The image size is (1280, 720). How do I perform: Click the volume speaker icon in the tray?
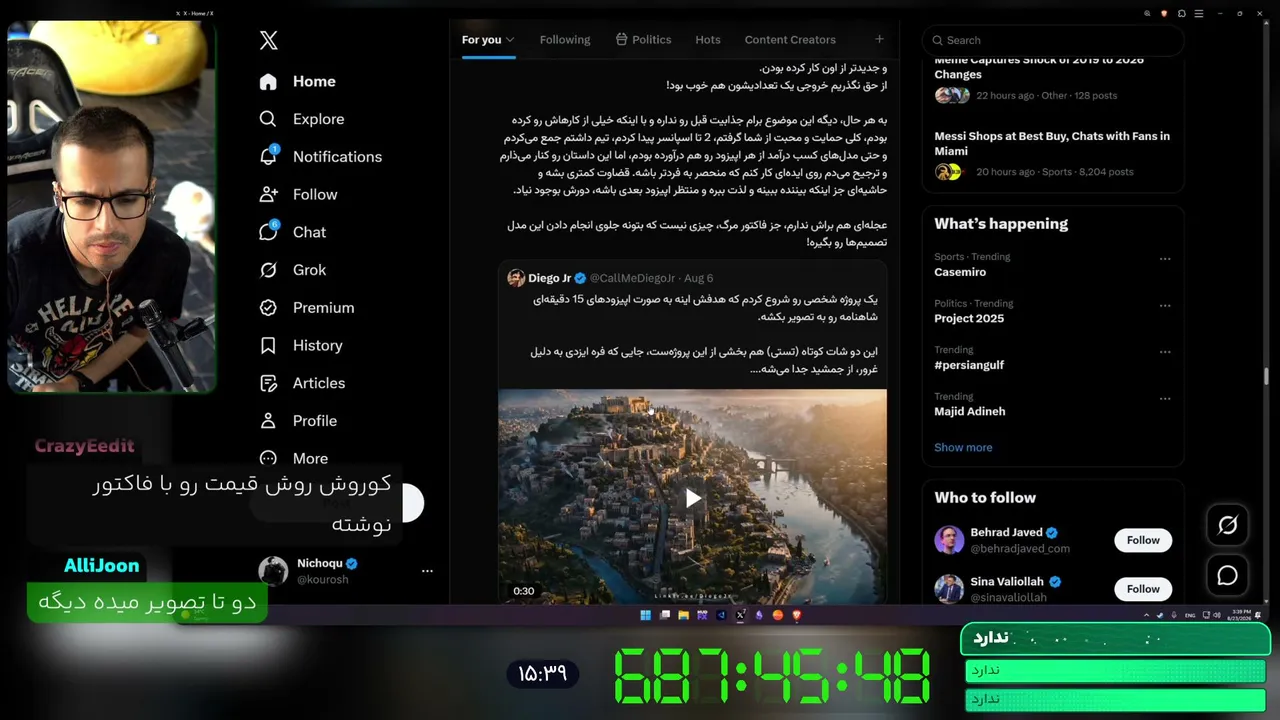(1217, 615)
